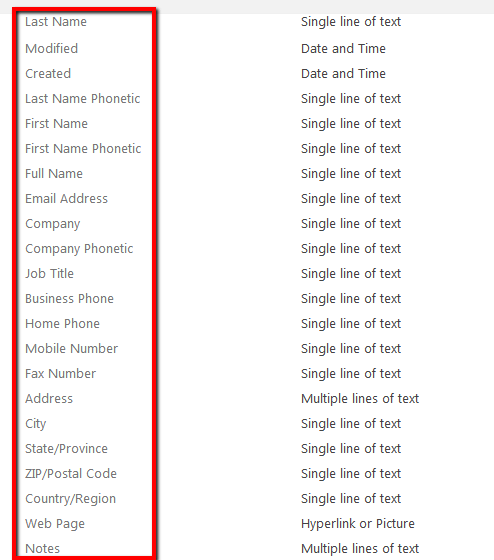This screenshot has height=560, width=494.
Task: Edit the Mobile Number column
Action: (x=71, y=349)
